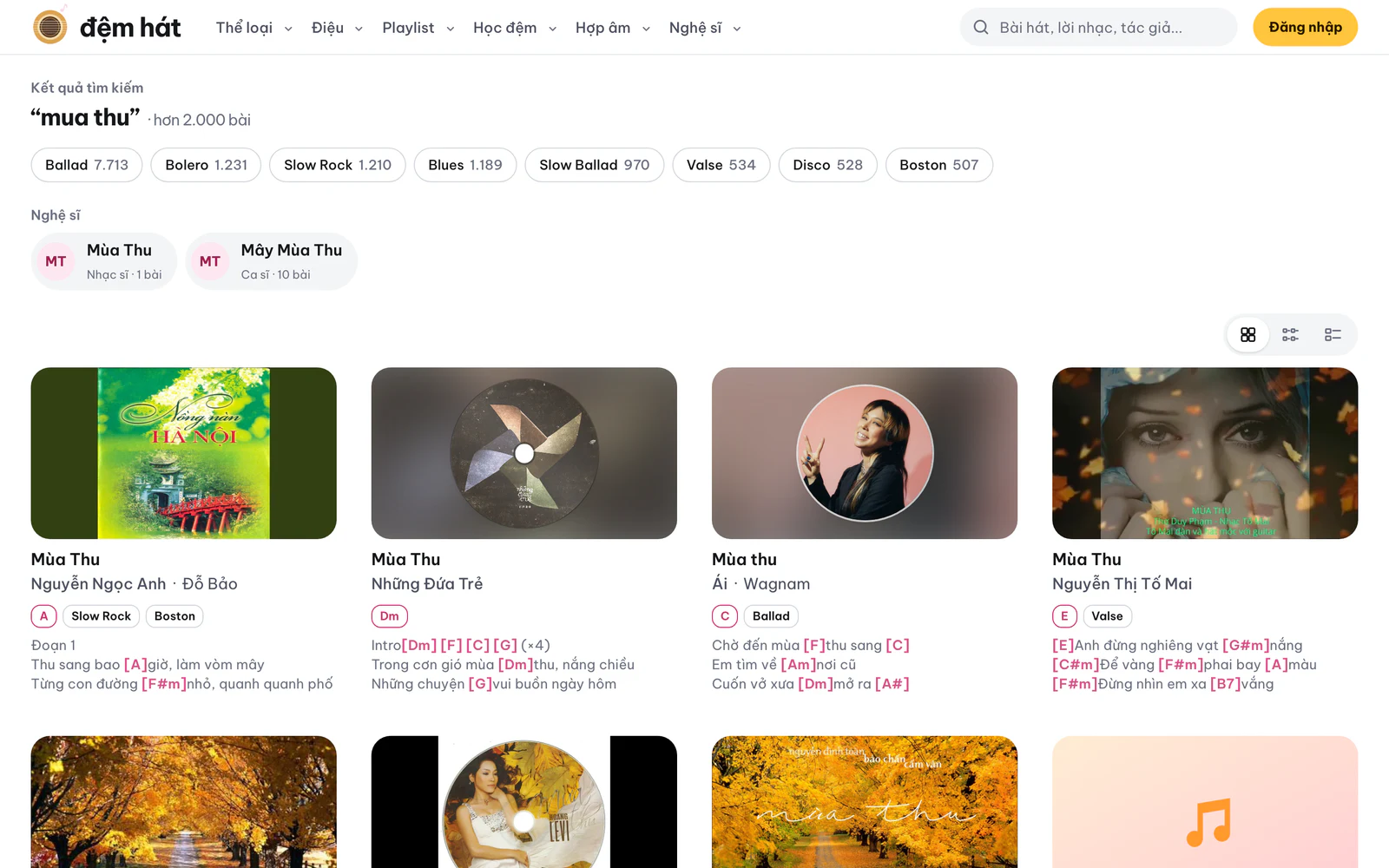1389x868 pixels.
Task: Expand the Điệu dropdown
Action: (x=337, y=28)
